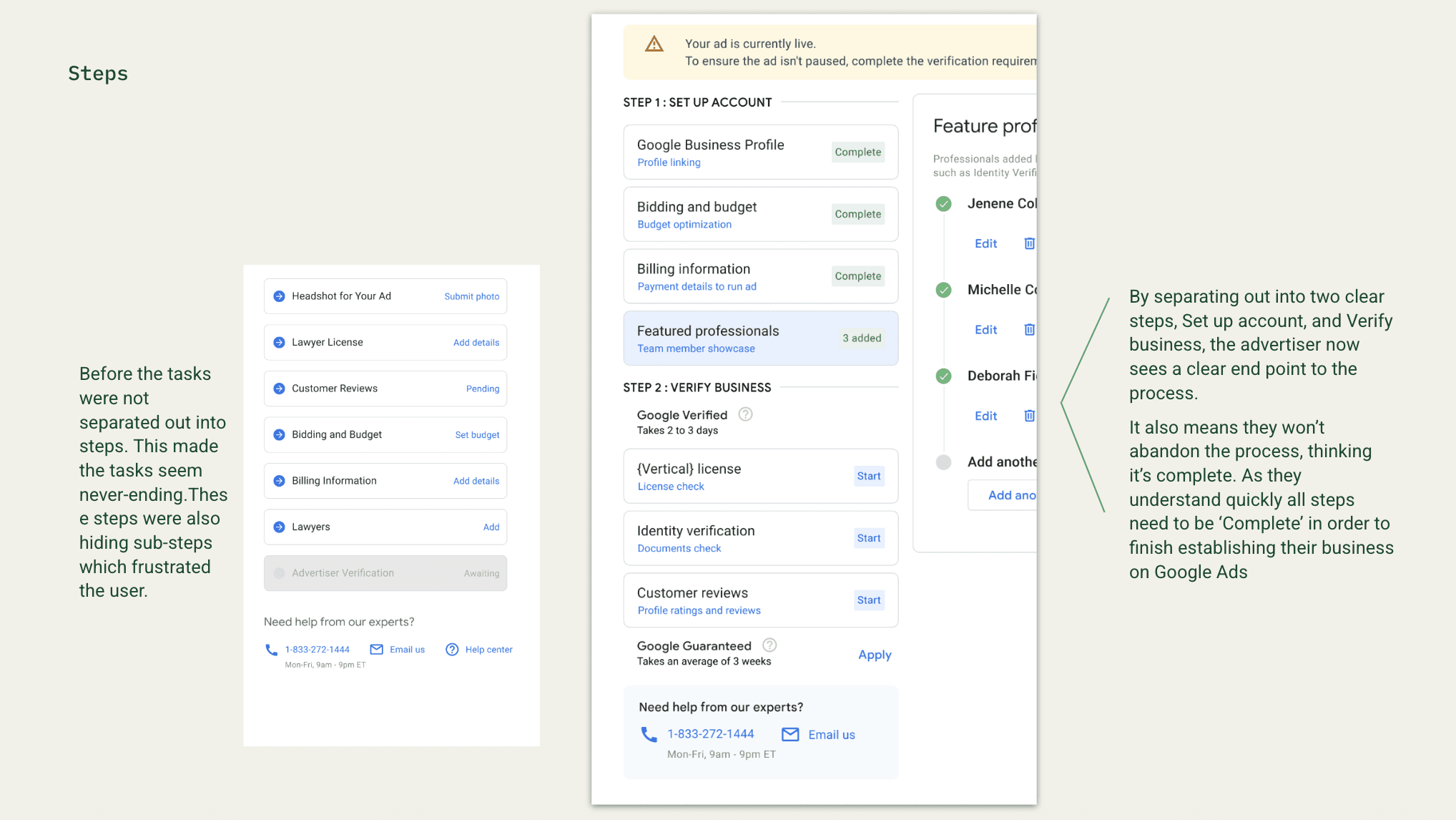Click the envelope icon in the right mockup help box
This screenshot has height=820, width=1456.
[x=790, y=734]
